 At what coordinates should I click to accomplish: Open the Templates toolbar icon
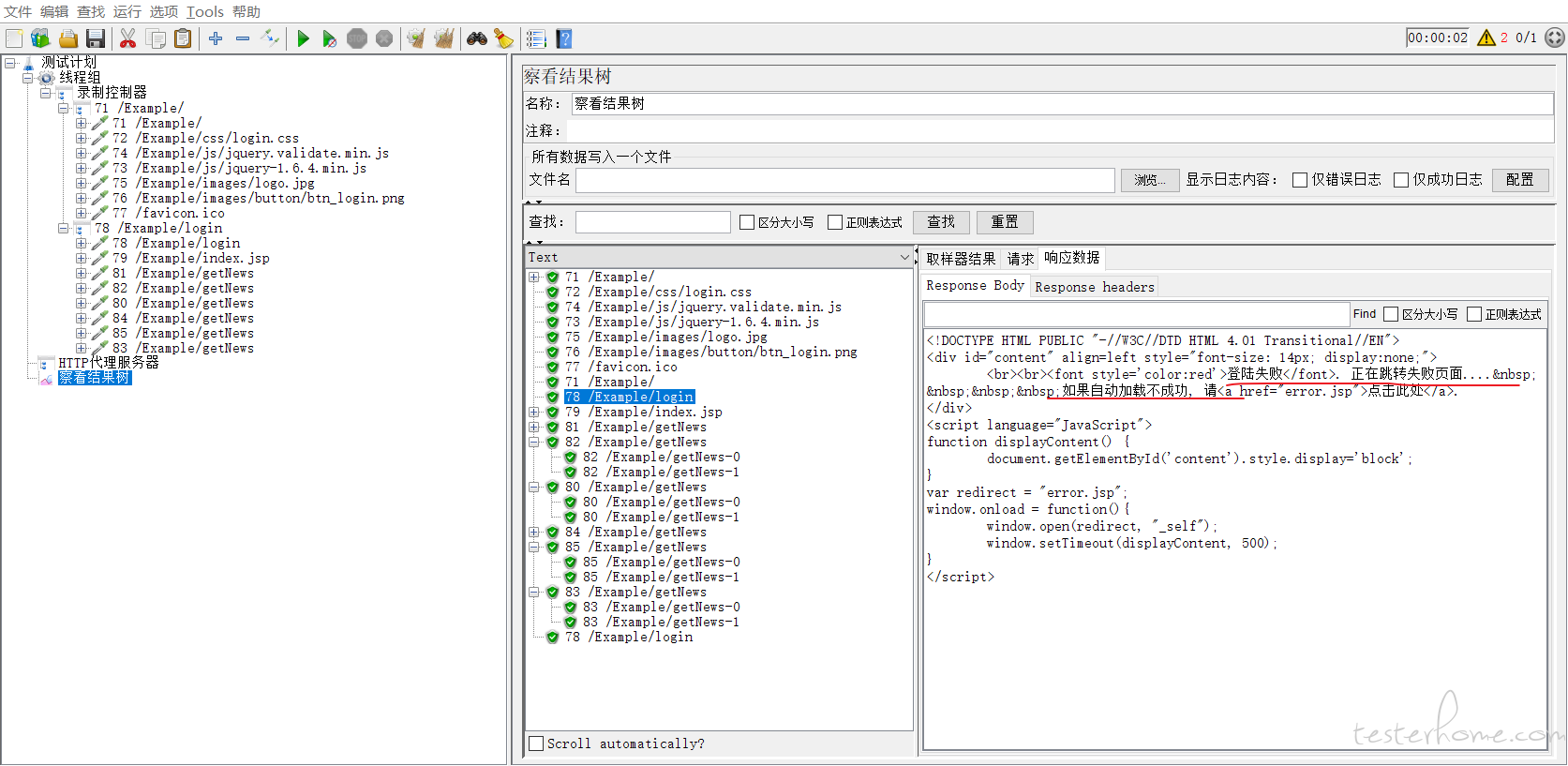coord(40,38)
